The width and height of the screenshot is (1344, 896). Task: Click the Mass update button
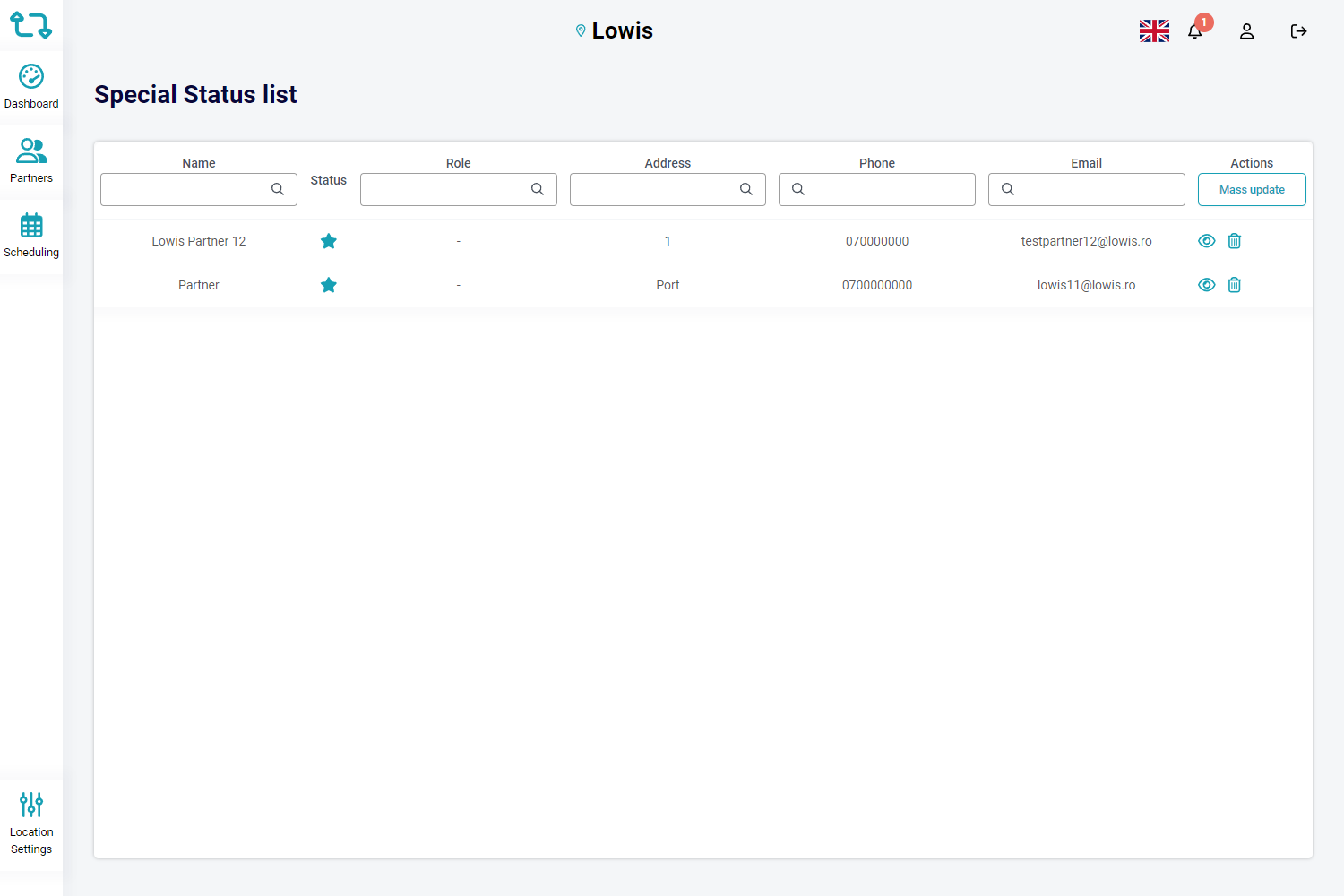(1252, 189)
